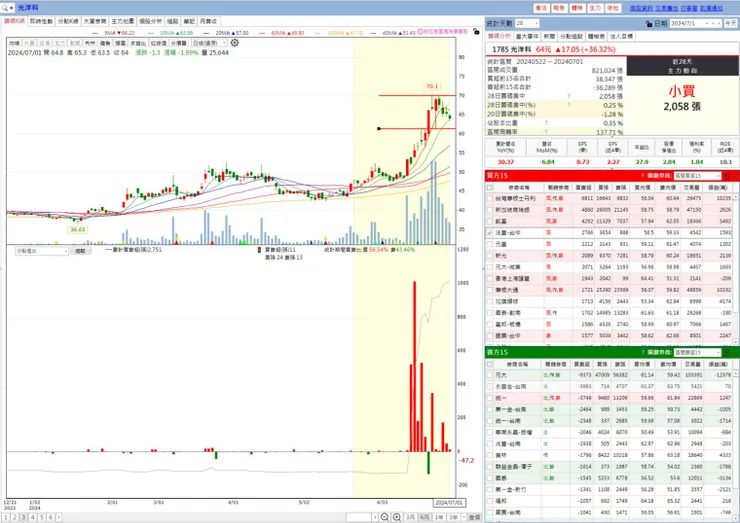Click the 凱基 buyer row name
The image size is (740, 523).
[501, 221]
